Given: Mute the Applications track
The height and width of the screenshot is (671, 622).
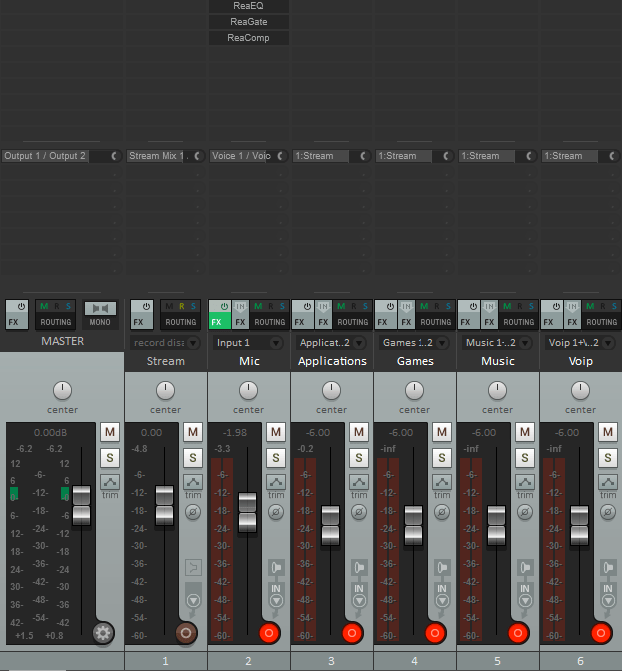Looking at the screenshot, I should 359,432.
